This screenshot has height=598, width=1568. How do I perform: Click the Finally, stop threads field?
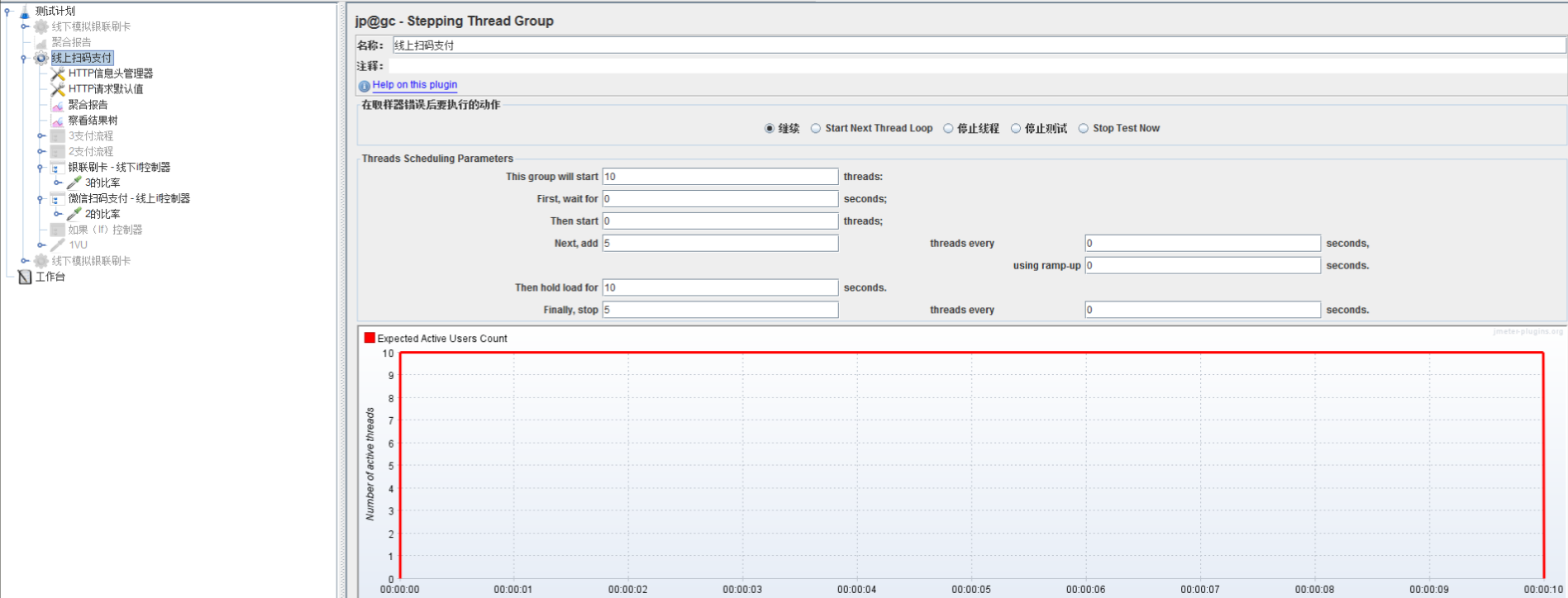pos(720,311)
